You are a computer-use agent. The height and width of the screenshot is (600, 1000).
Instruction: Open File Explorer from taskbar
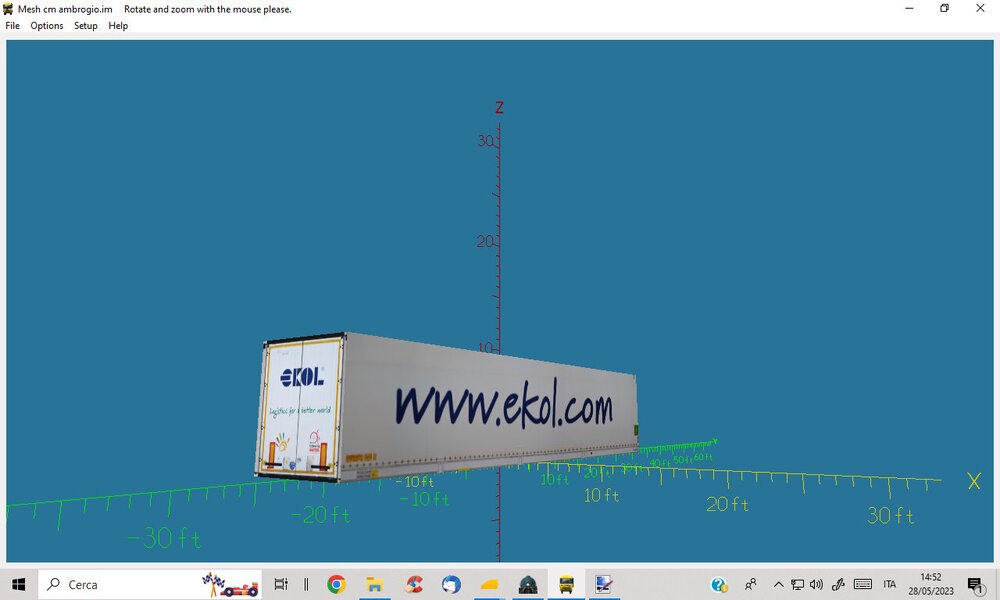374,584
